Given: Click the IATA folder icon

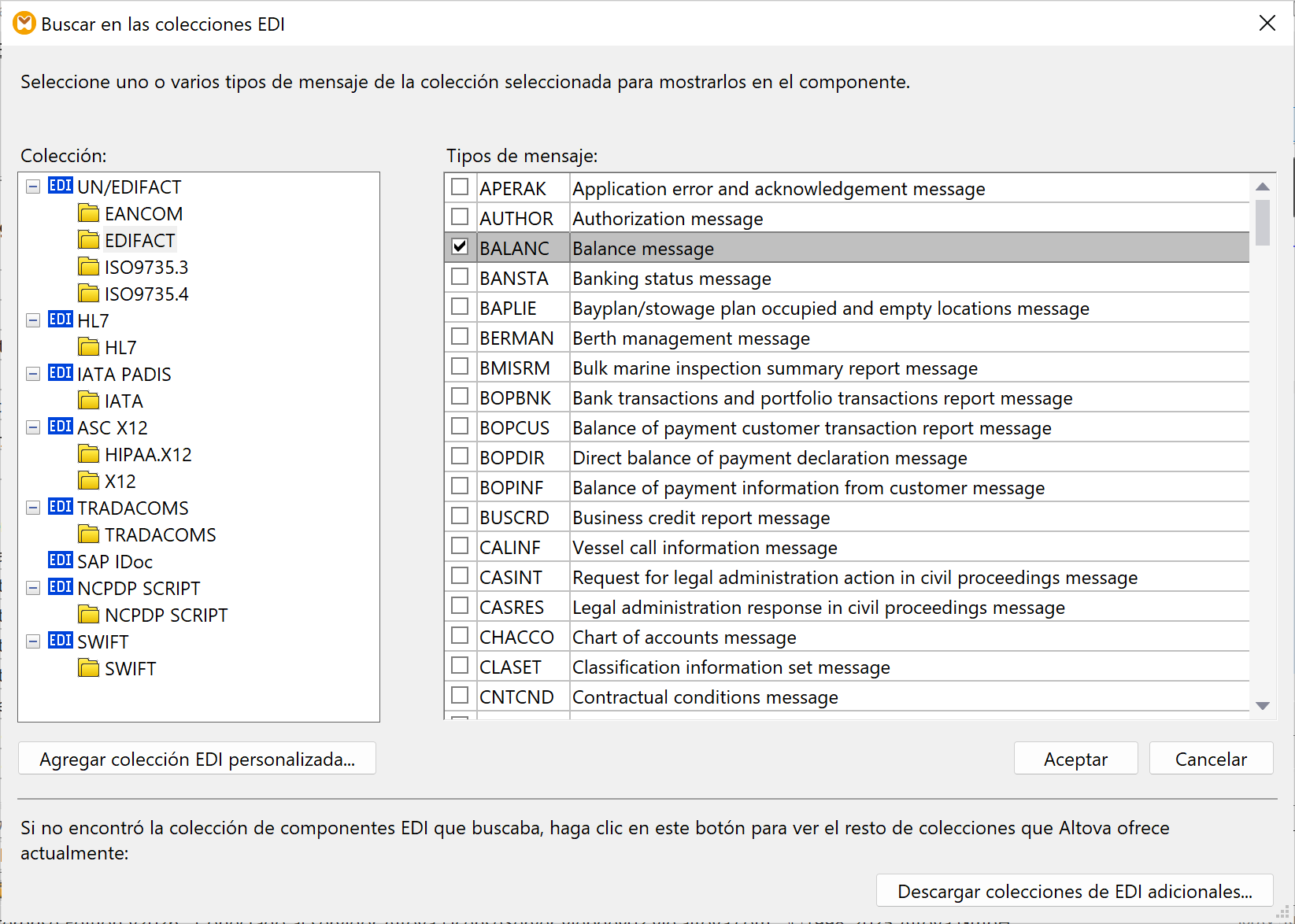Looking at the screenshot, I should point(89,401).
